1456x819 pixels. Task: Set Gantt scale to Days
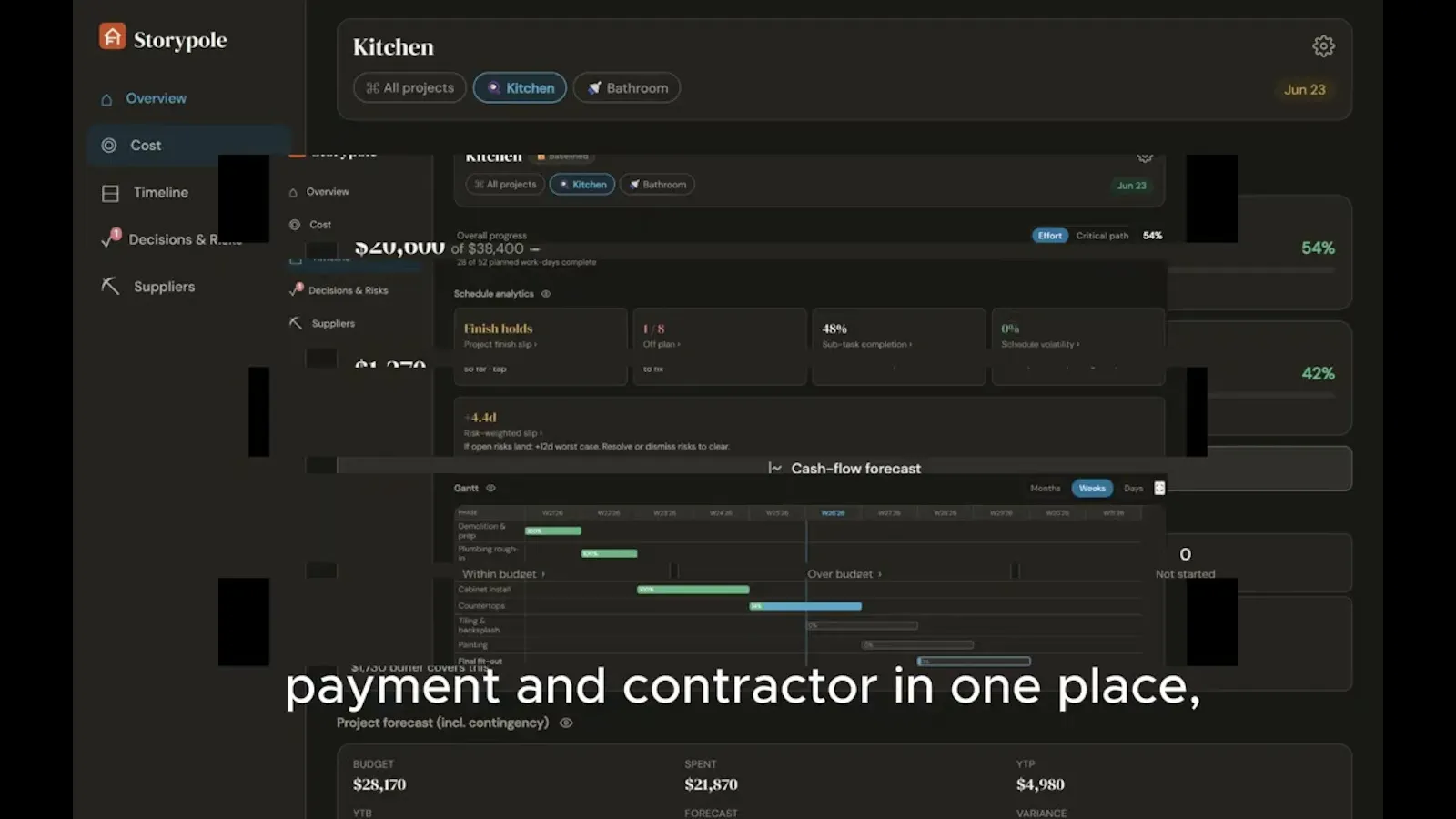point(1133,489)
